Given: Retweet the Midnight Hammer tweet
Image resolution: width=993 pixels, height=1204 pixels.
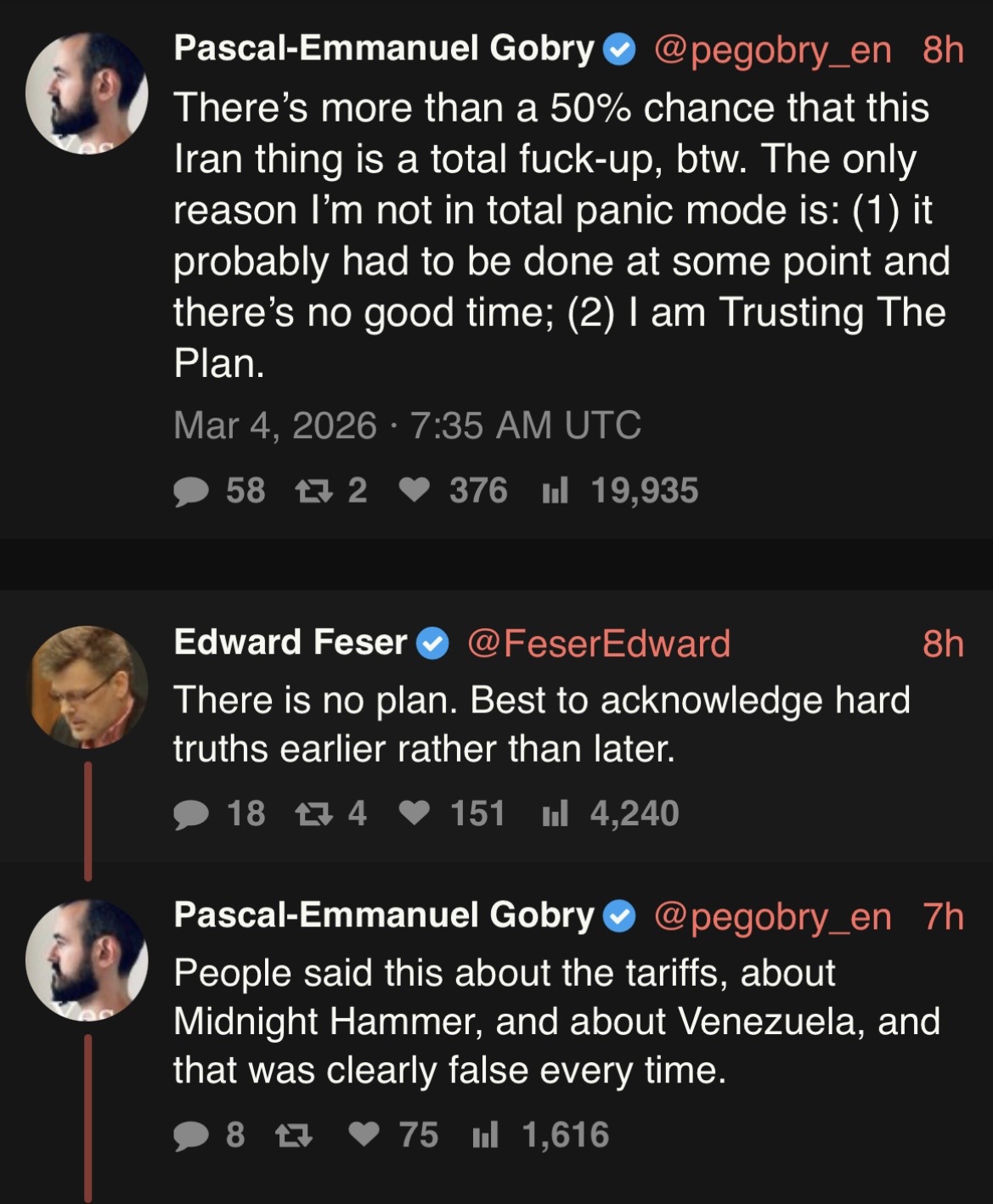Looking at the screenshot, I should point(295,1135).
